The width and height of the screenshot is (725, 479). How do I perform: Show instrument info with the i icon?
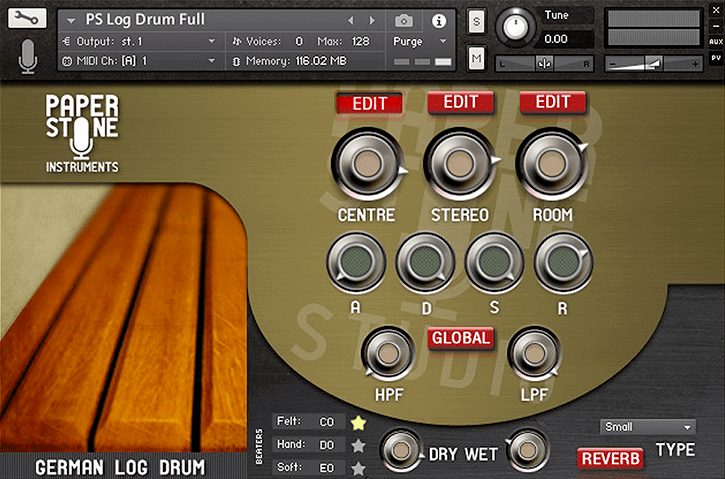coord(439,21)
